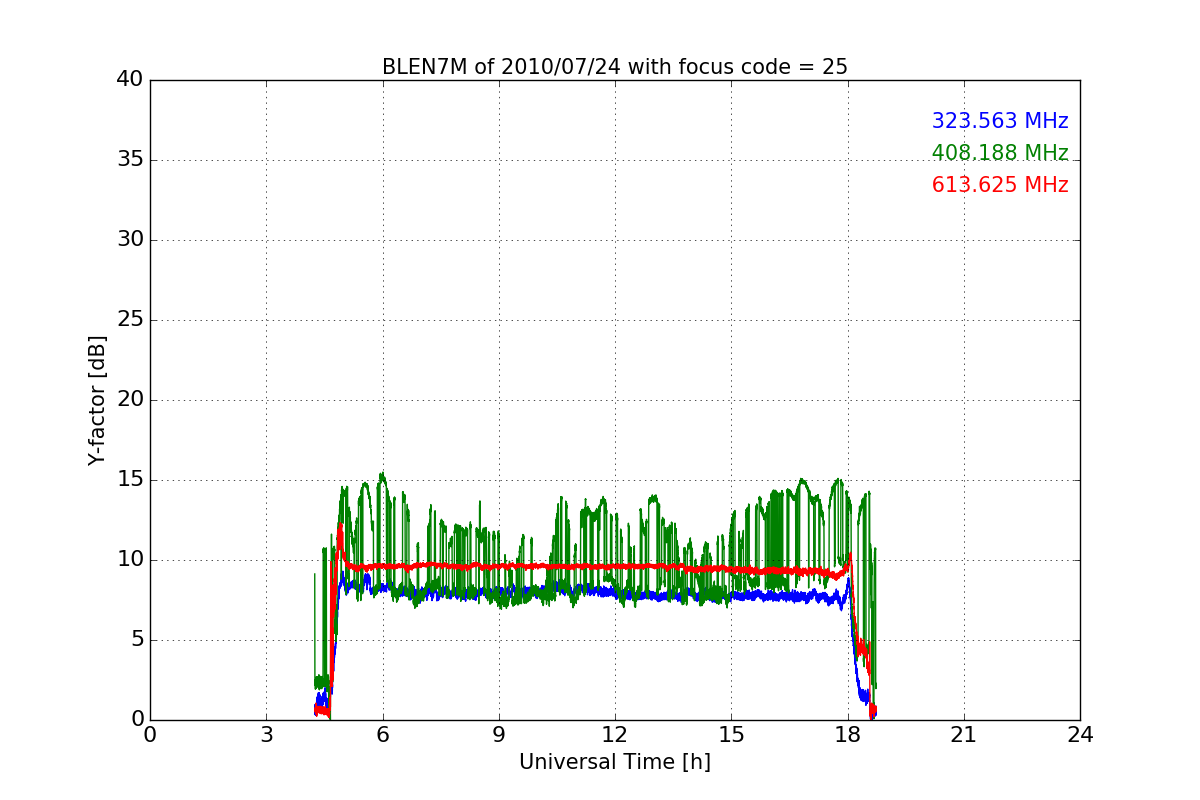The width and height of the screenshot is (1200, 800).
Task: Select the 613.625 MHz legend label
Action: tap(1000, 185)
